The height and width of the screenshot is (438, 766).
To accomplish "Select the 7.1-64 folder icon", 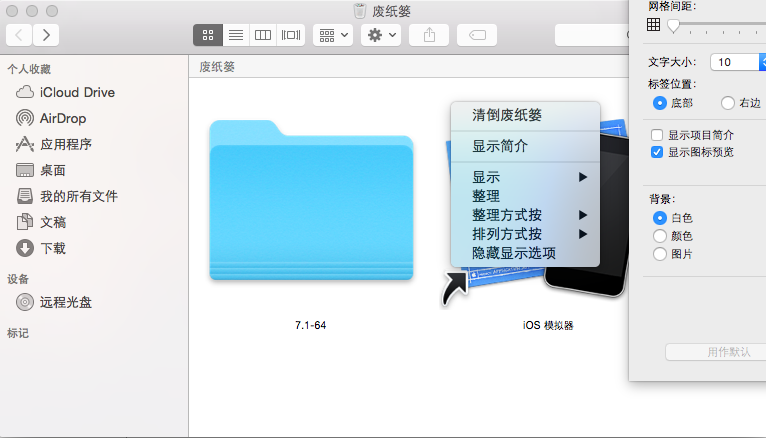I will click(311, 200).
